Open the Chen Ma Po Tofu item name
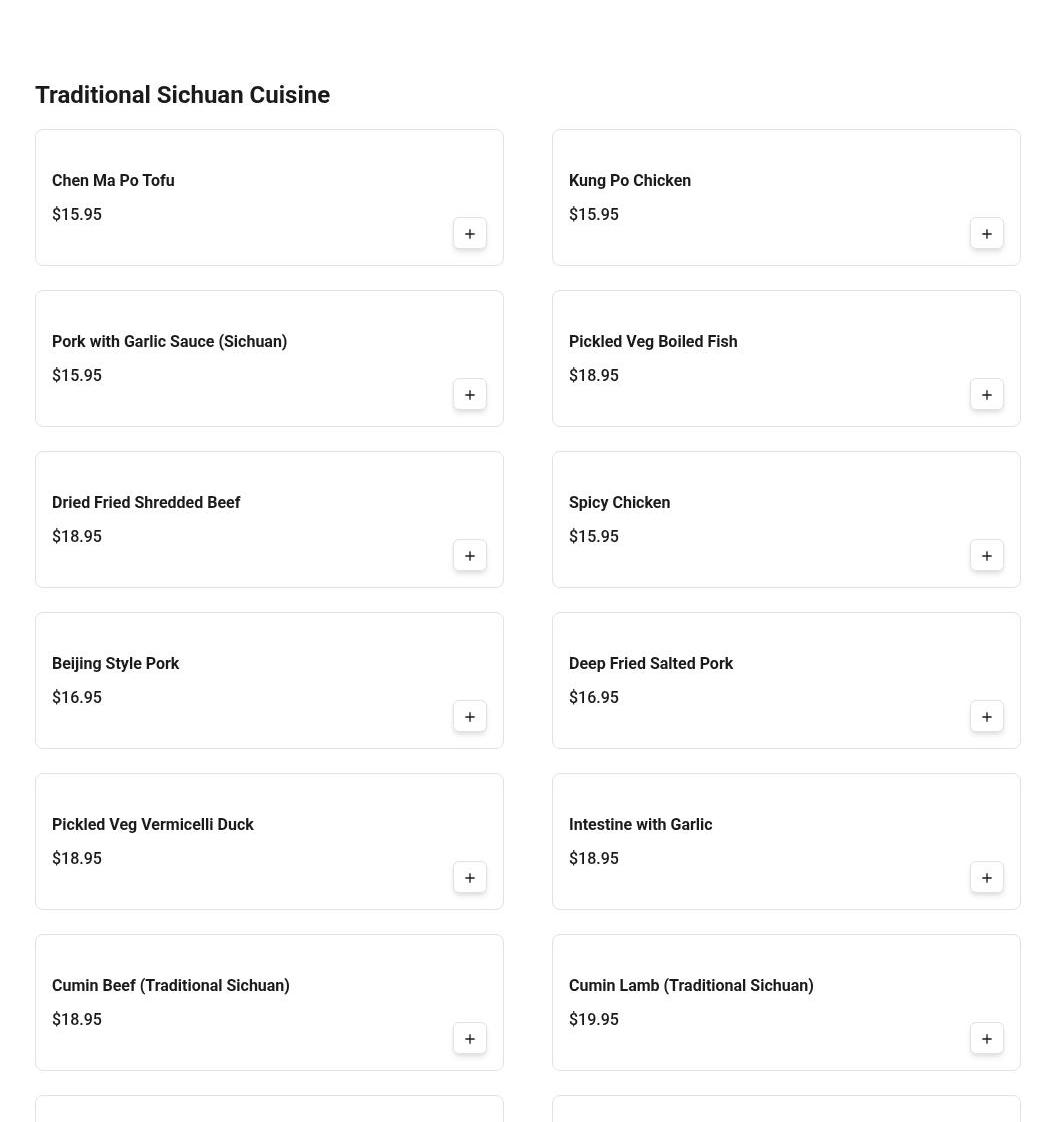The width and height of the screenshot is (1050, 1122). (113, 181)
